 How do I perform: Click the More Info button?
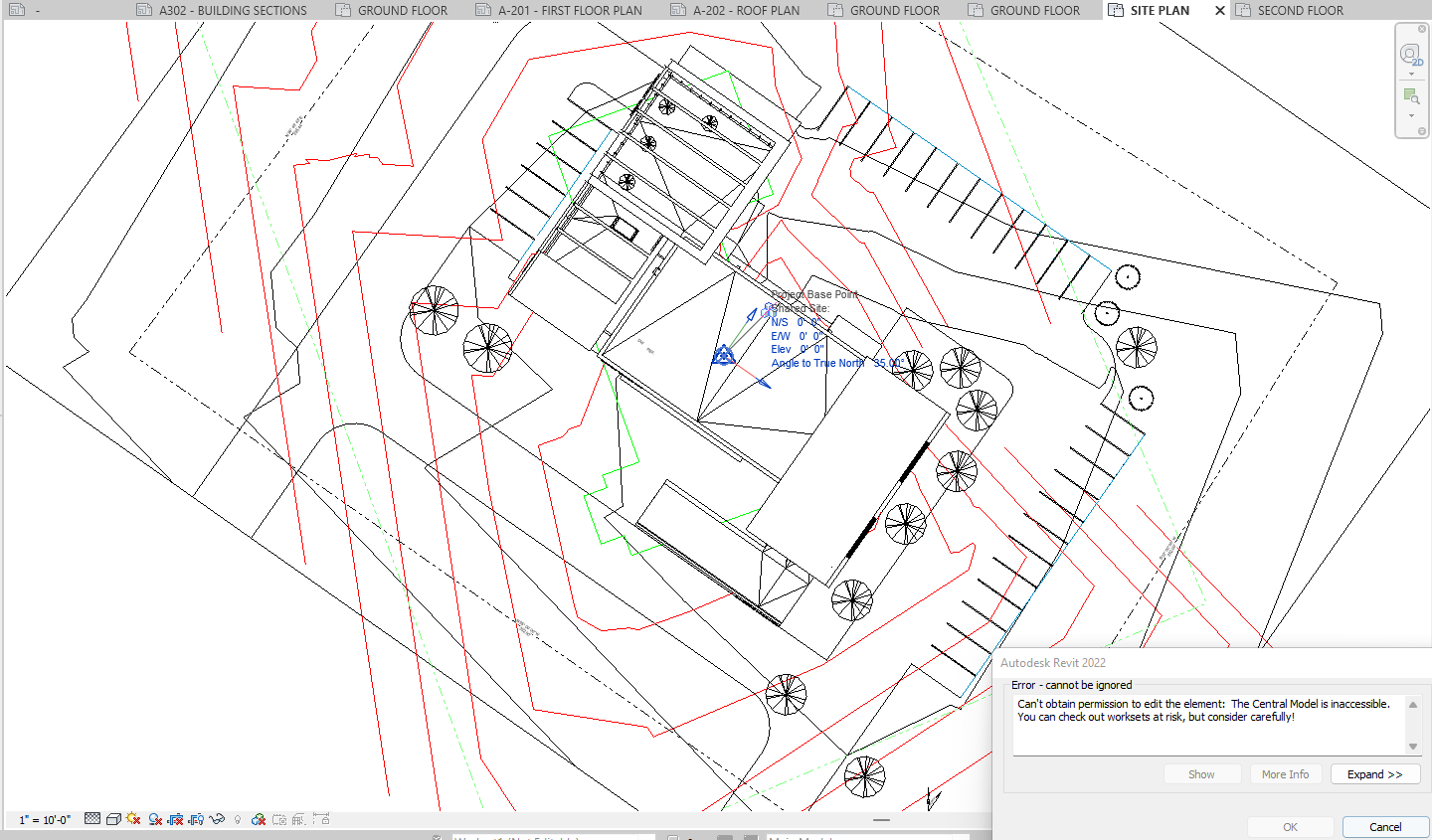point(1285,774)
